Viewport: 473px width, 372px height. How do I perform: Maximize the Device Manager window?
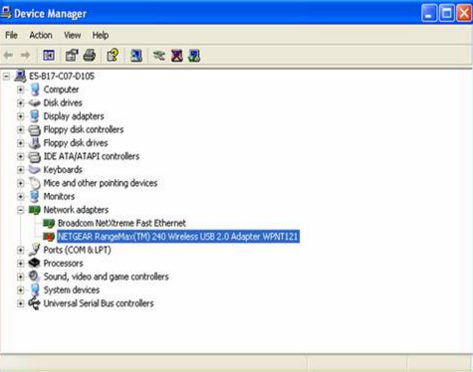click(x=447, y=13)
